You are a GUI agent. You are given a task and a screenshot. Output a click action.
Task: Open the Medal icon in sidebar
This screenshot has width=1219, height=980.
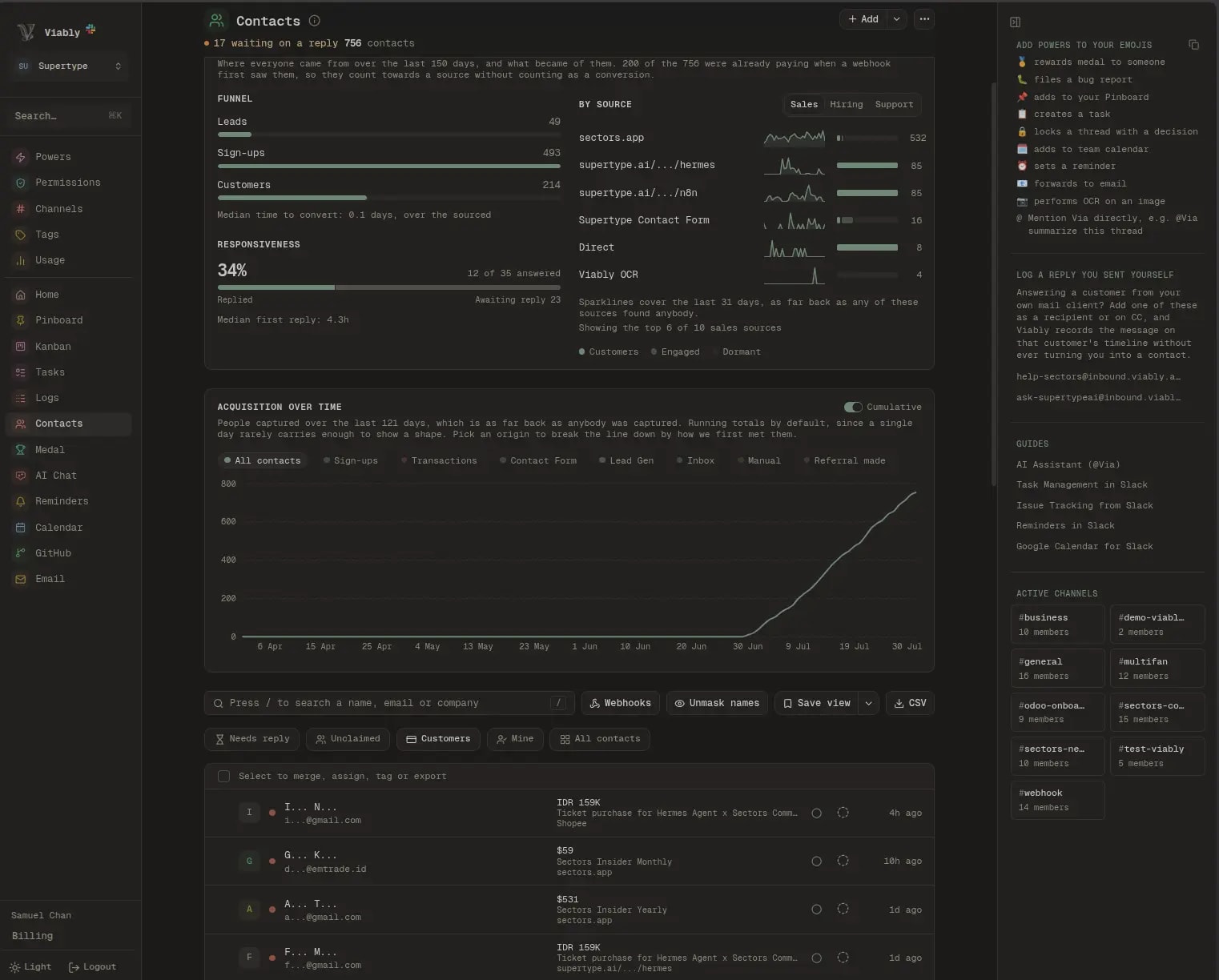tap(21, 450)
